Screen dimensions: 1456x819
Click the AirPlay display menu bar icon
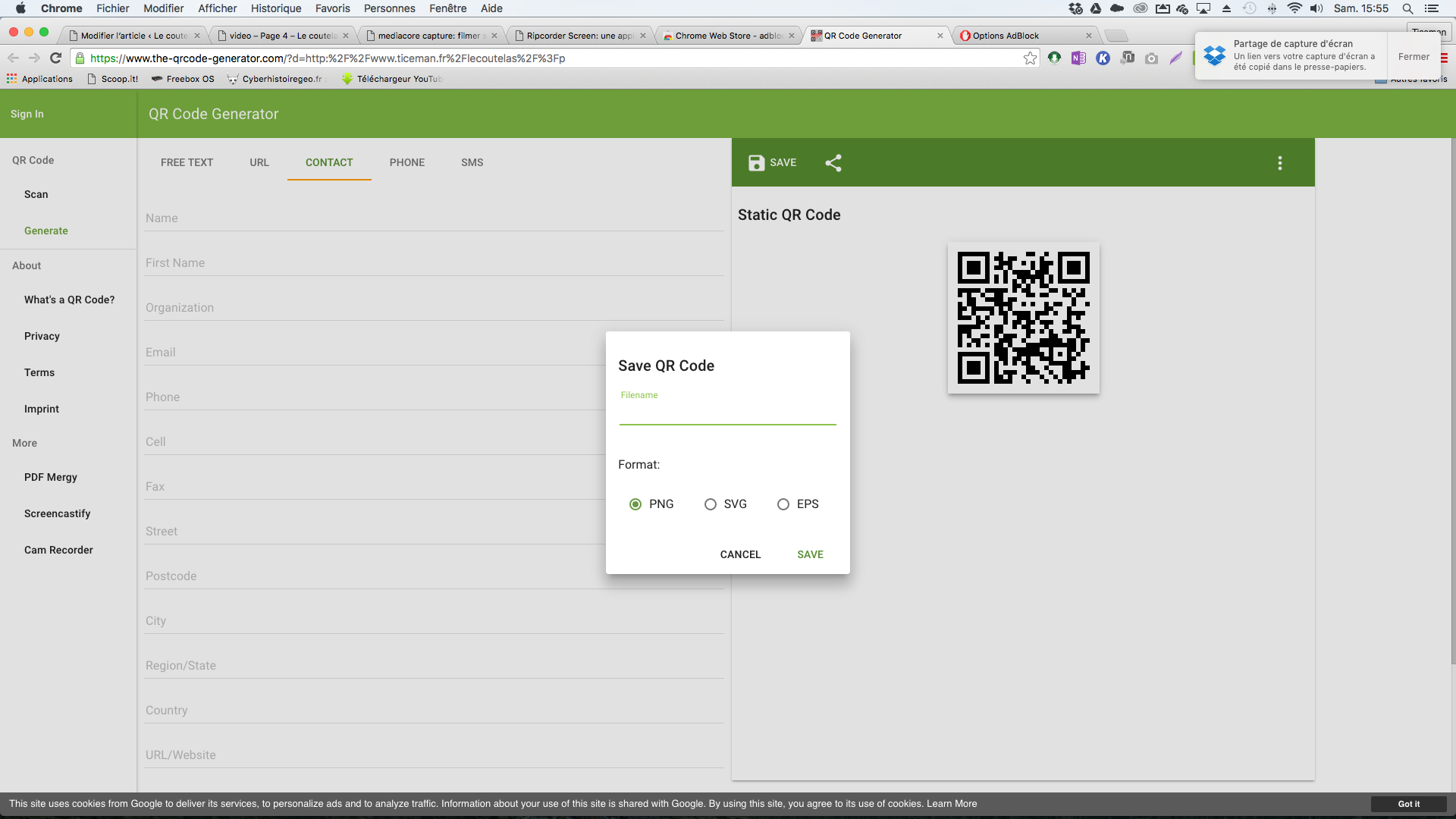click(1203, 8)
